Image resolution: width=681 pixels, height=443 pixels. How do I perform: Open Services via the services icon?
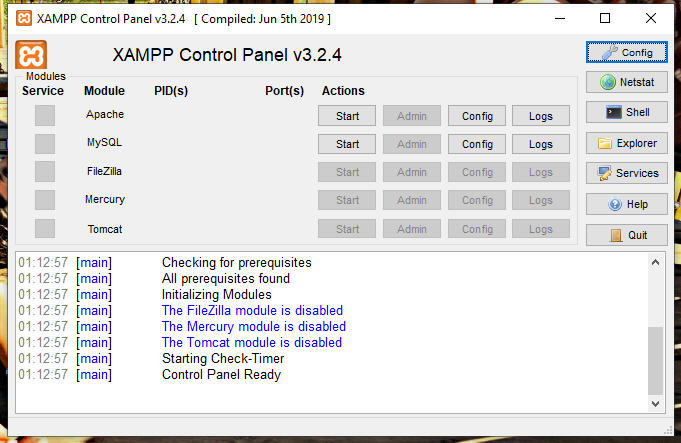[626, 173]
